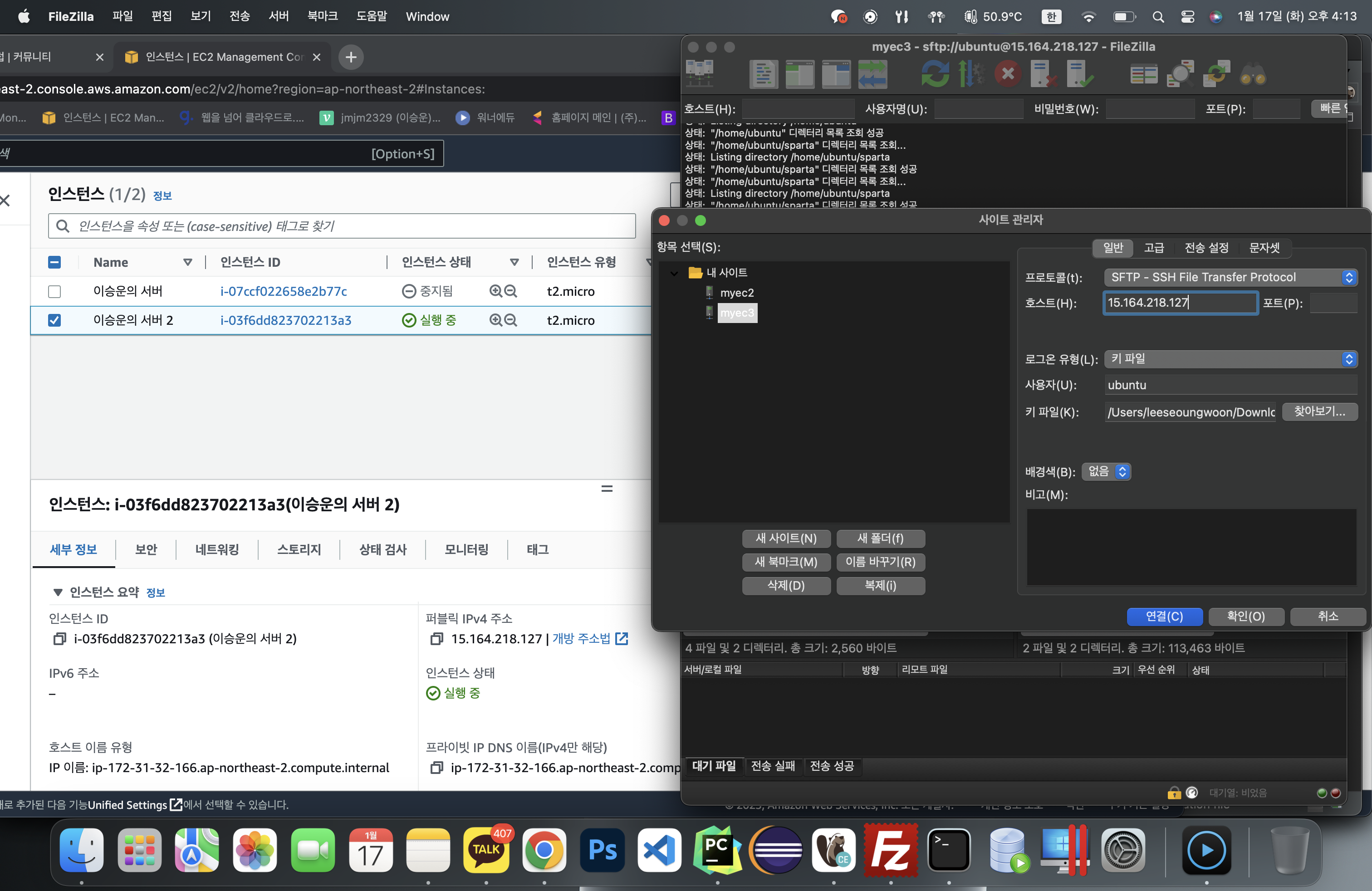Viewport: 1372px width, 891px height.
Task: Click the 확인(O) button
Action: [x=1246, y=616]
